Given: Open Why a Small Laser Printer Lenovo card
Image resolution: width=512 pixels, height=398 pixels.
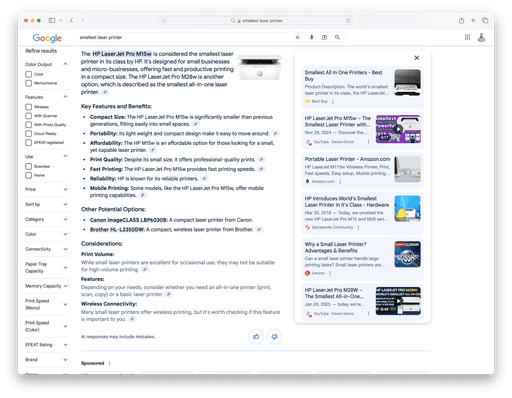Looking at the screenshot, I should (362, 258).
